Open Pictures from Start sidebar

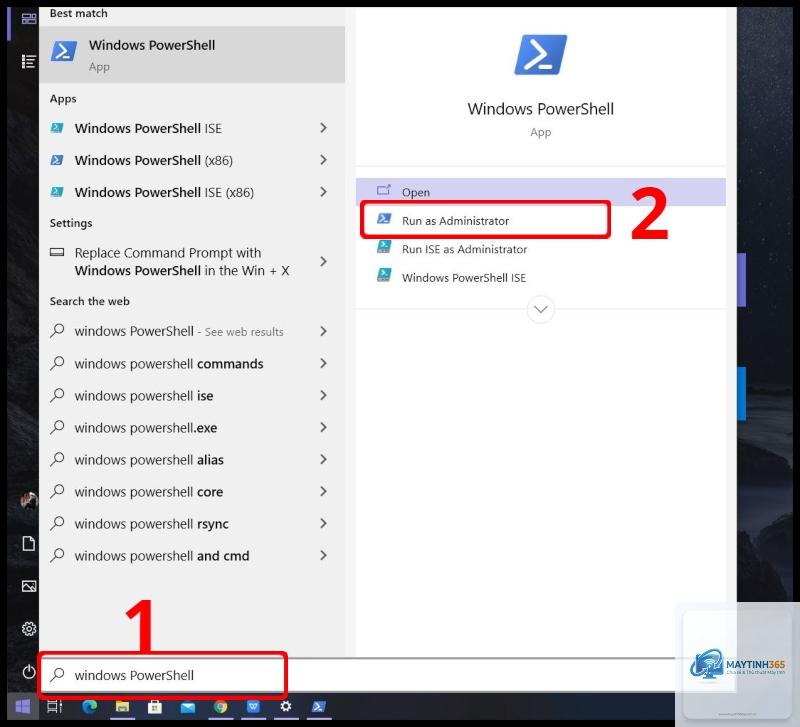(29, 586)
